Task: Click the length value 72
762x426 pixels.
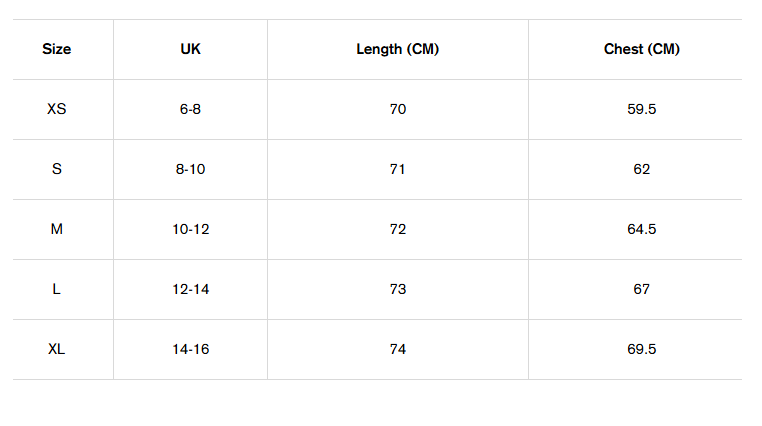Action: 397,229
